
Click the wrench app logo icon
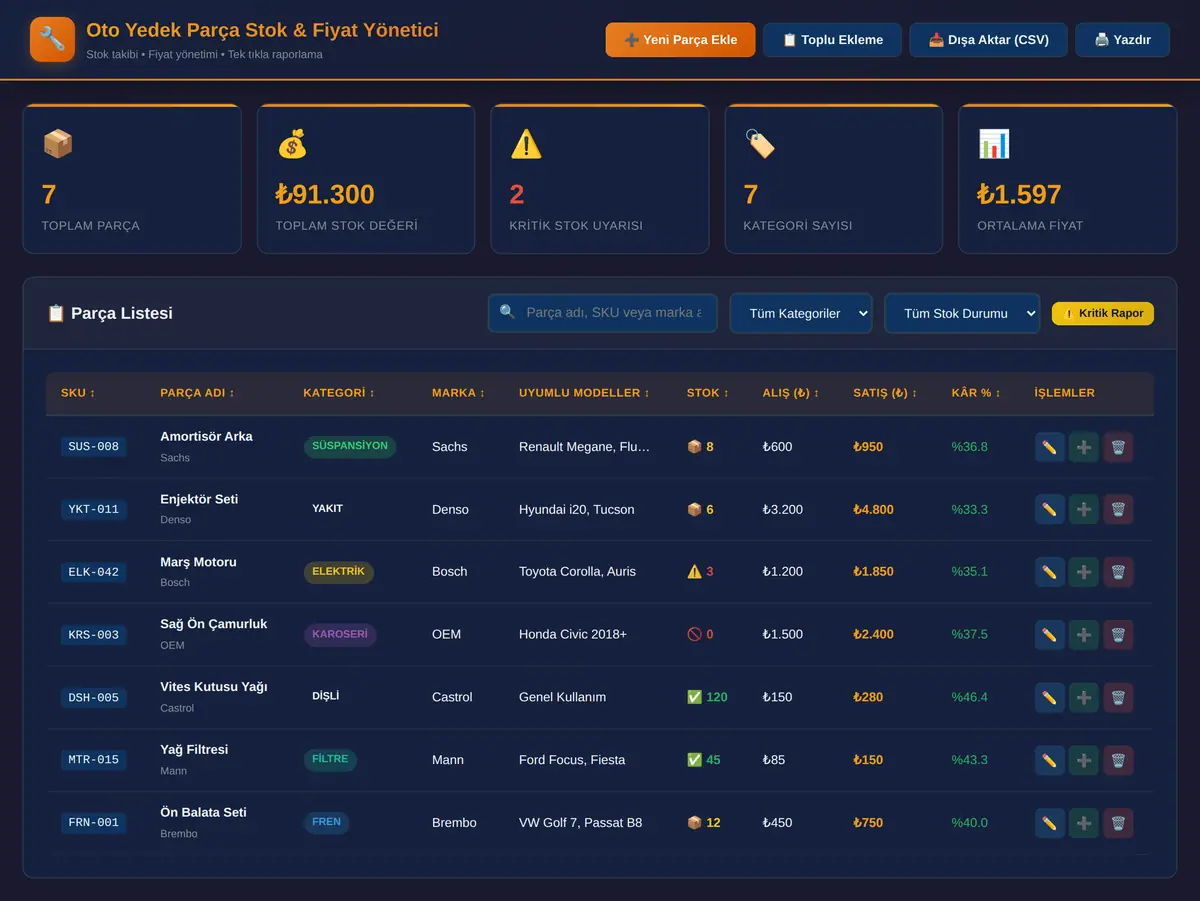tap(52, 40)
